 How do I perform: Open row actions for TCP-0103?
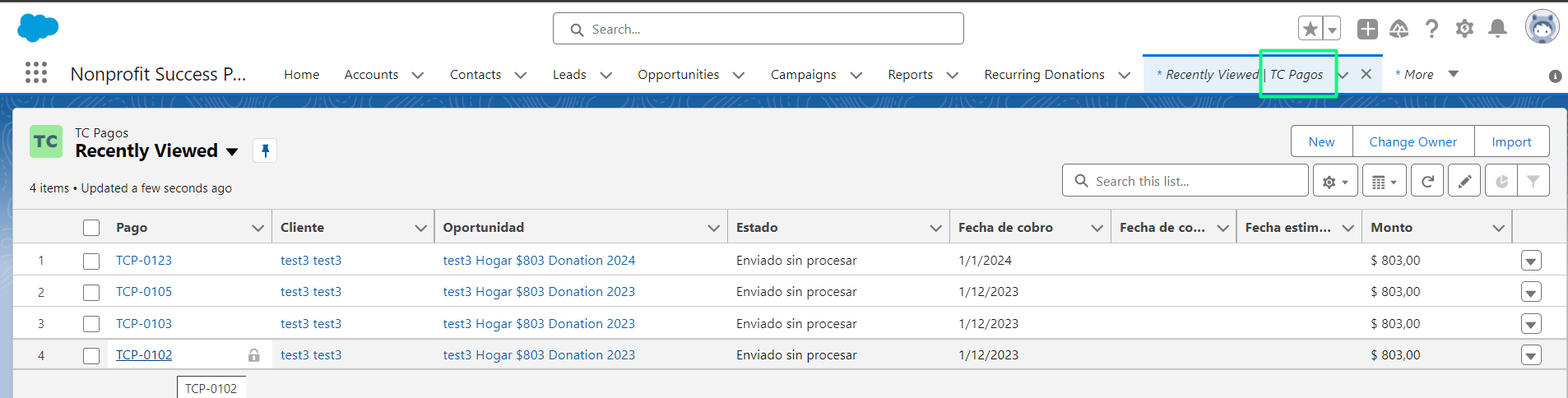[x=1531, y=324]
